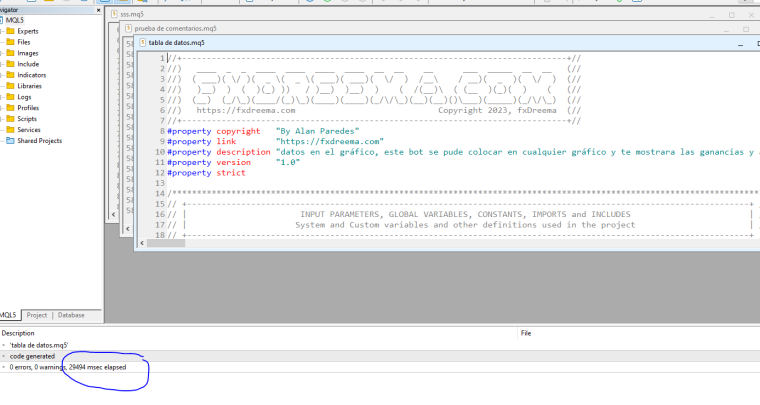Click the 'INPUT PARAMETERS, GLOBAL VARIABLES' comment line
Screen dimensions: 760x405
pos(465,215)
